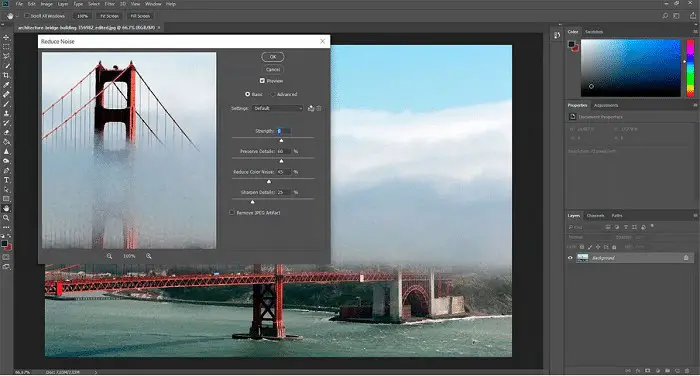Save current Reduce Noise settings icon
This screenshot has height=376, width=700.
311,109
